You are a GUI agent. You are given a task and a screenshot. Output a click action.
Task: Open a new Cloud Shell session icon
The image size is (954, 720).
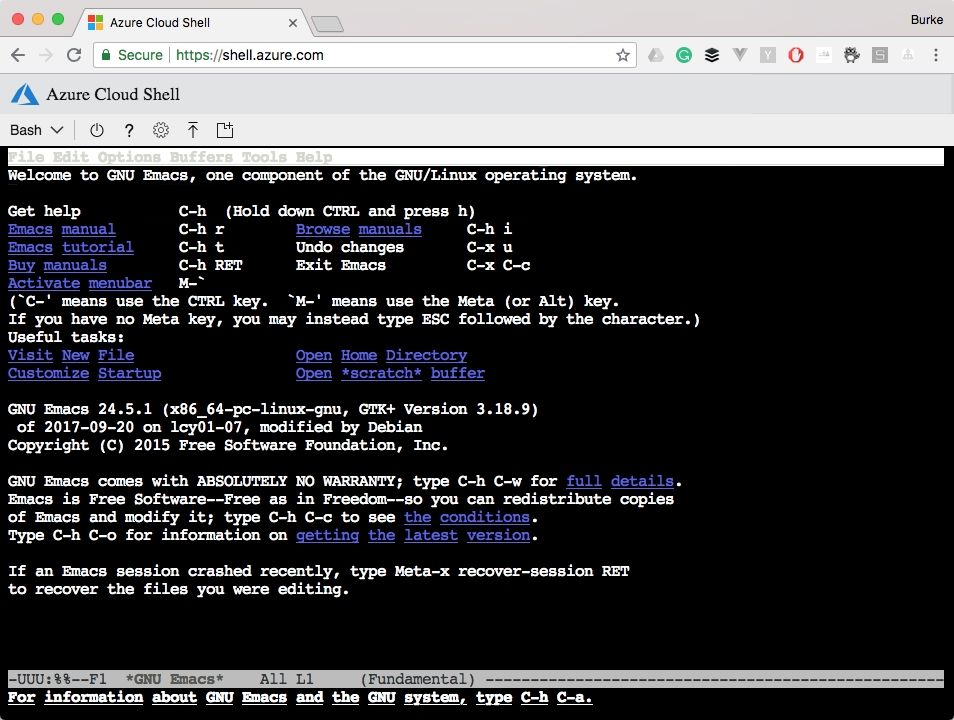225,130
